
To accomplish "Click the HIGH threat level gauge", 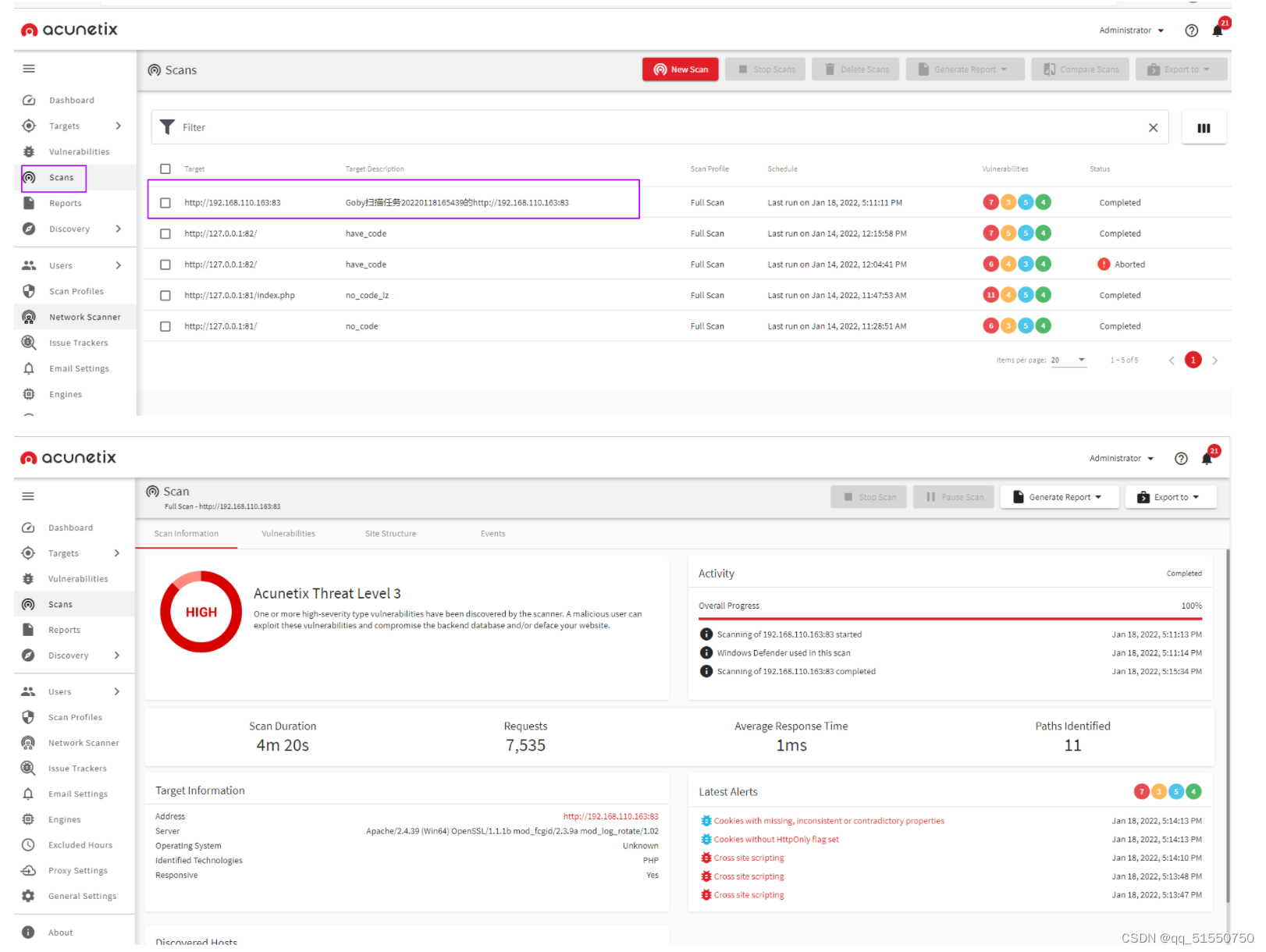I will 201,612.
